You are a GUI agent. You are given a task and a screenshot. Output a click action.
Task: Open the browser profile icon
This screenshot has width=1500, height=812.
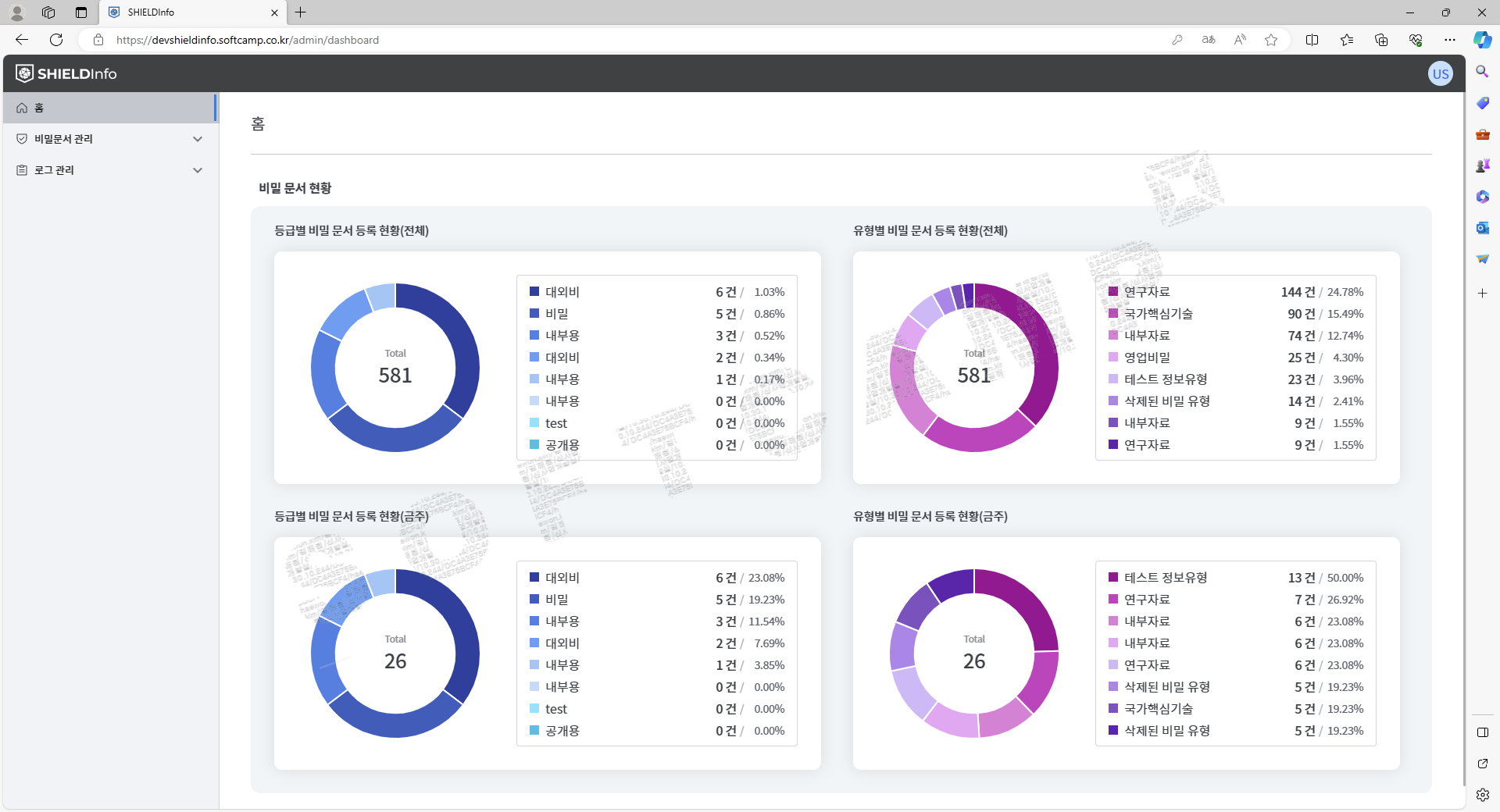coord(17,12)
